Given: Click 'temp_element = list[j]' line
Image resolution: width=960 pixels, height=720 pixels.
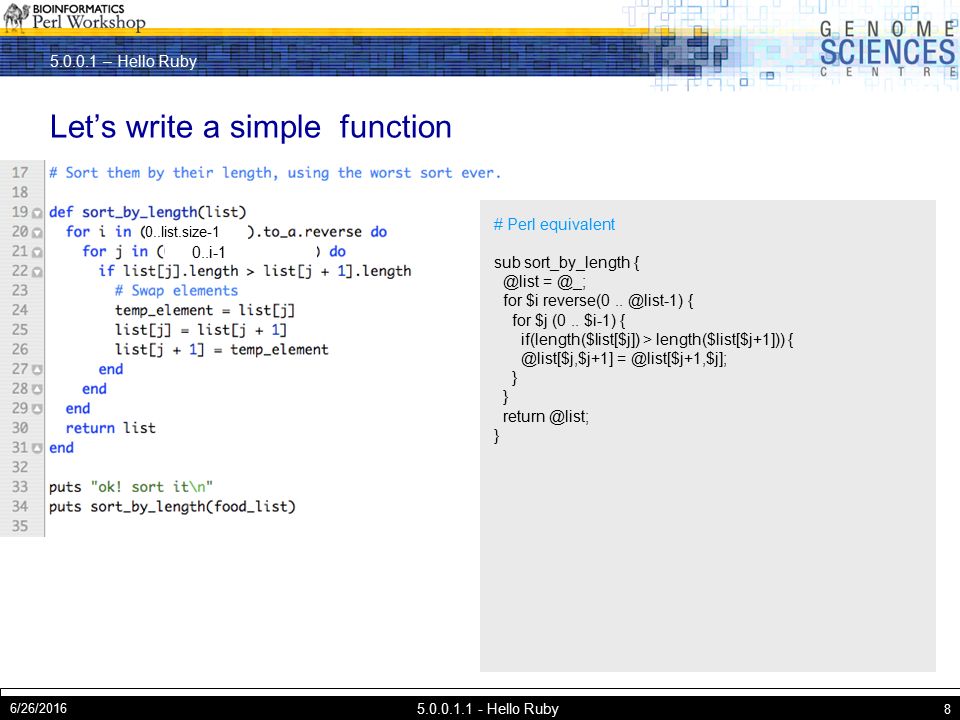Looking at the screenshot, I should 205,310.
